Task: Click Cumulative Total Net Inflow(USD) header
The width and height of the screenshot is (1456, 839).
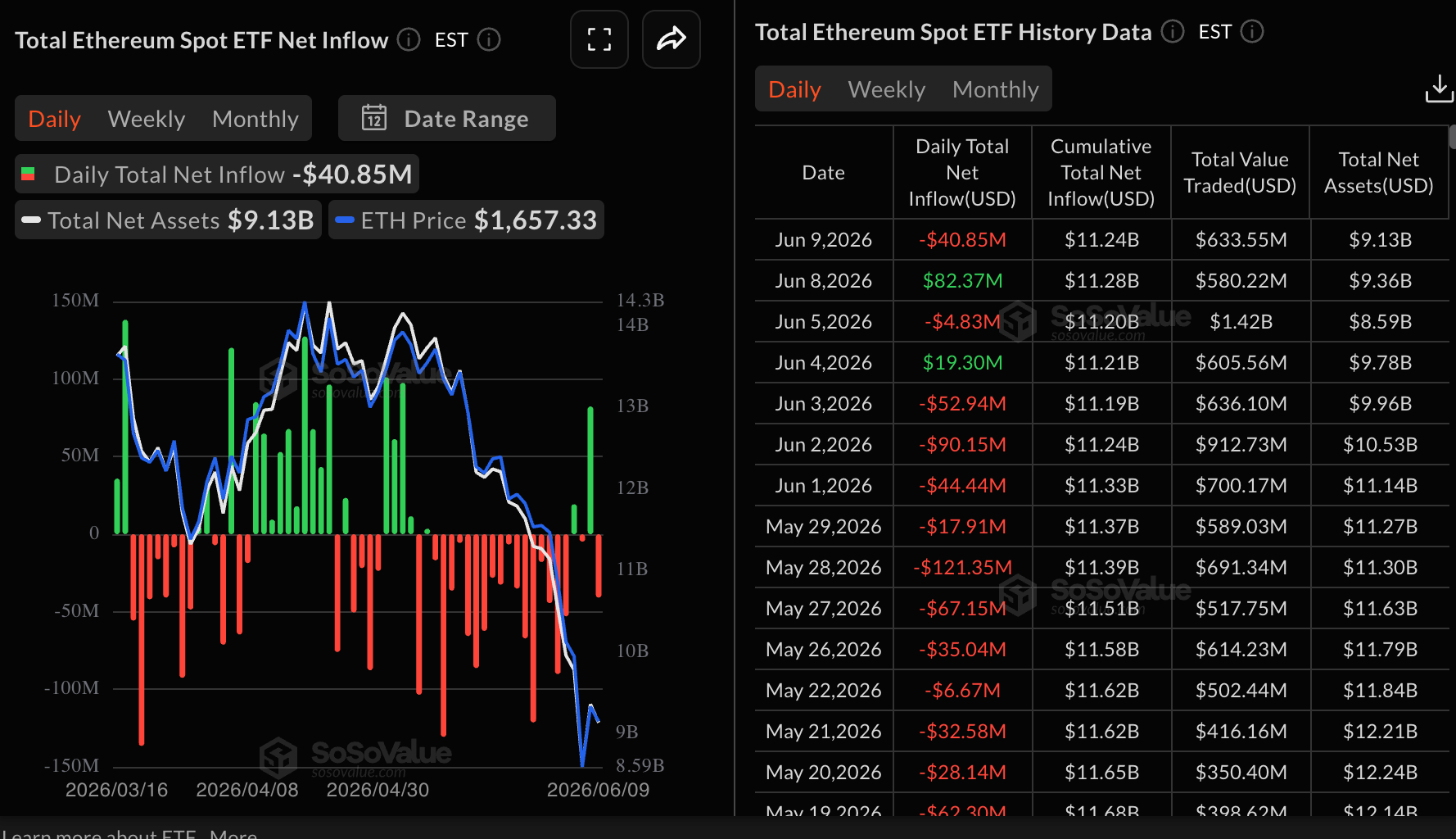Action: click(x=1101, y=172)
